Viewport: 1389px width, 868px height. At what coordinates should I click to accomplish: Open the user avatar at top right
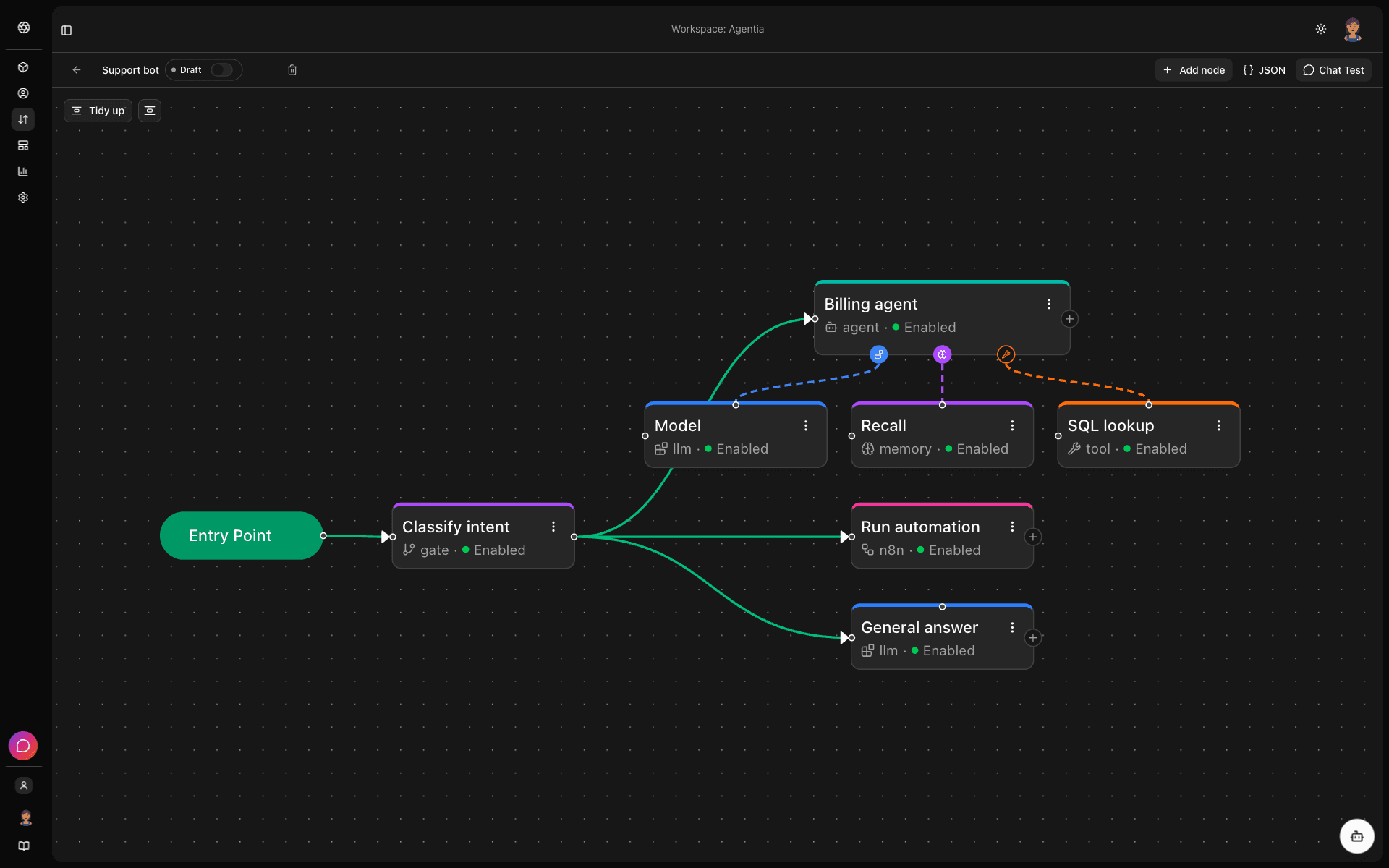tap(1353, 29)
